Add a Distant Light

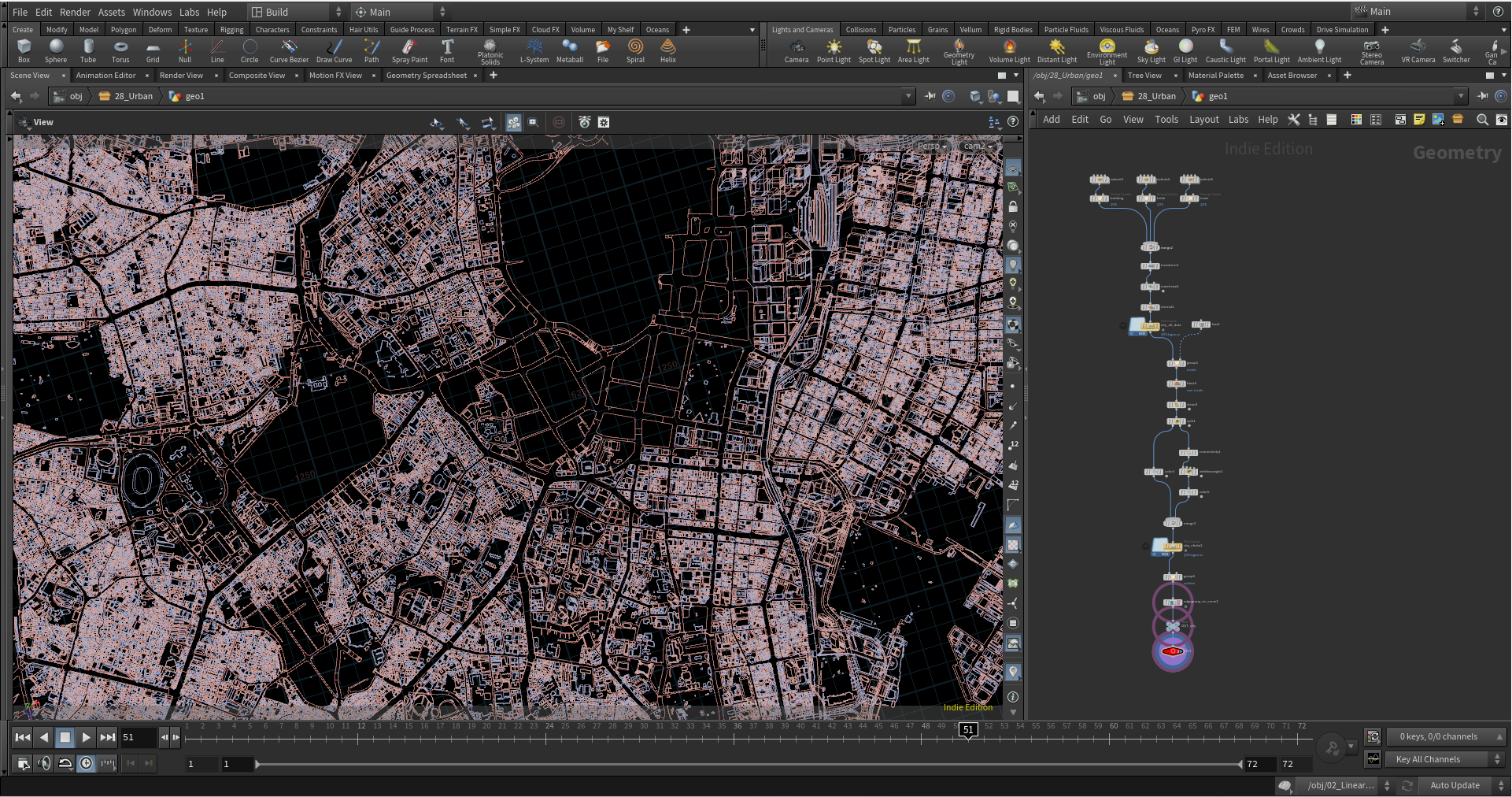[x=1057, y=51]
